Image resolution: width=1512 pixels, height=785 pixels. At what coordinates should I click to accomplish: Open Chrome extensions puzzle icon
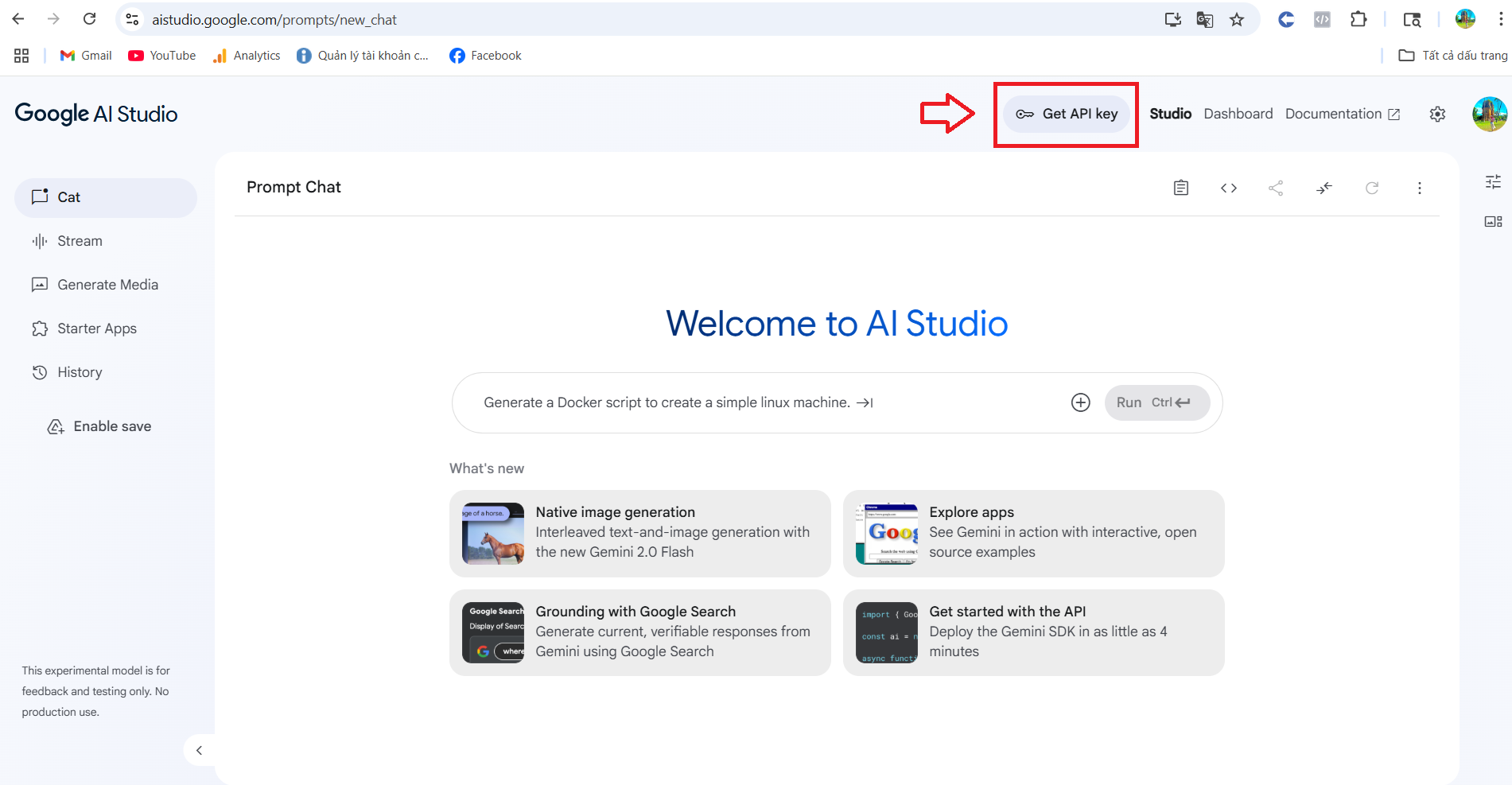[x=1358, y=20]
